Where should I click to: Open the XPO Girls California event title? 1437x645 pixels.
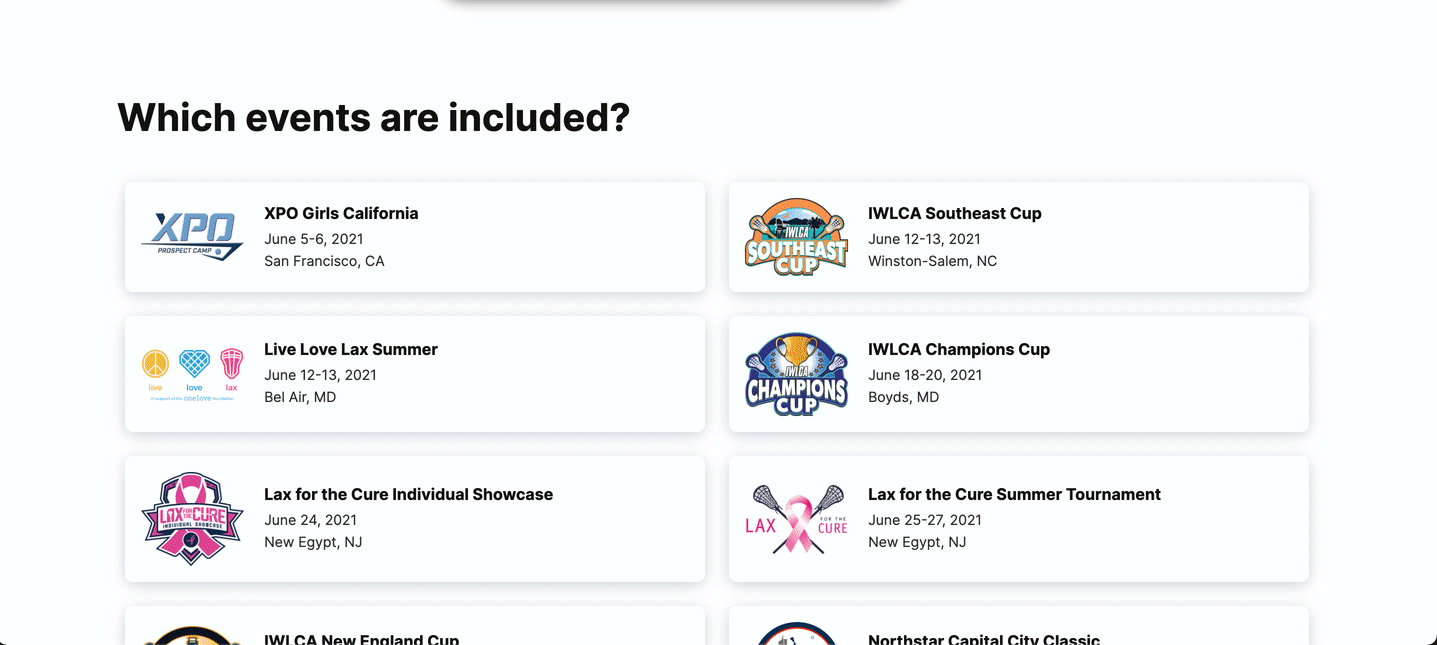[341, 213]
